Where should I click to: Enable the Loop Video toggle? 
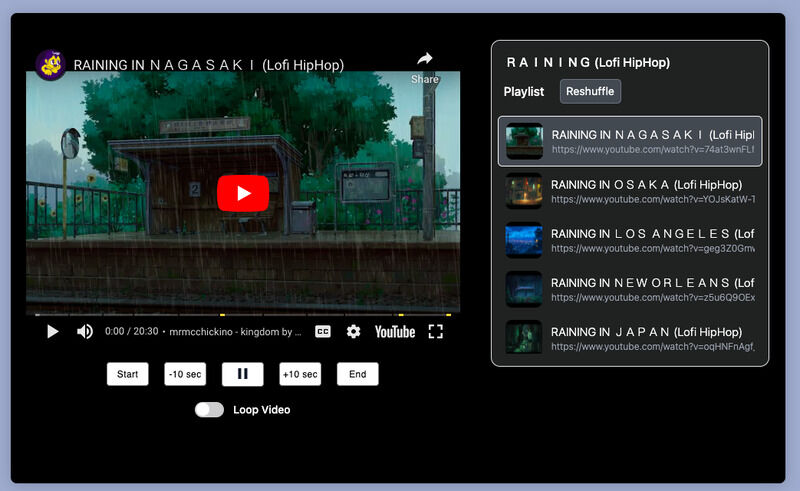point(209,410)
